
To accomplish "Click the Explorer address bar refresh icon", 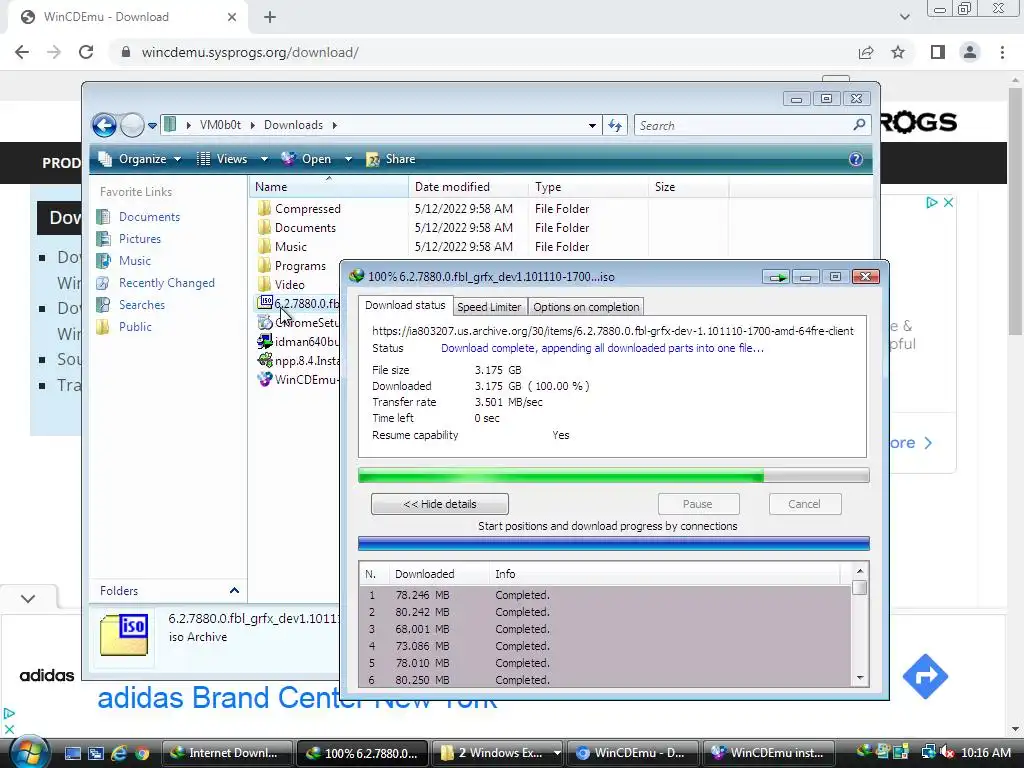I will (x=615, y=125).
